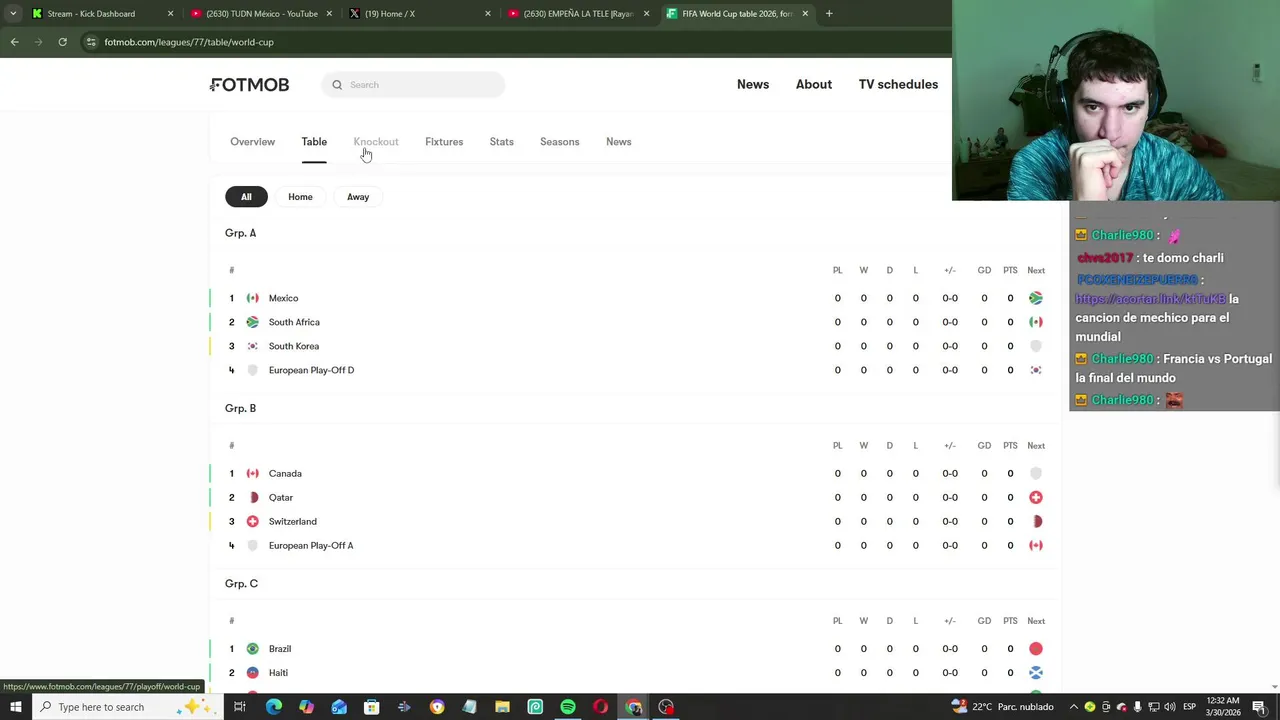Open the About page link
The width and height of the screenshot is (1280, 720).
[x=814, y=84]
